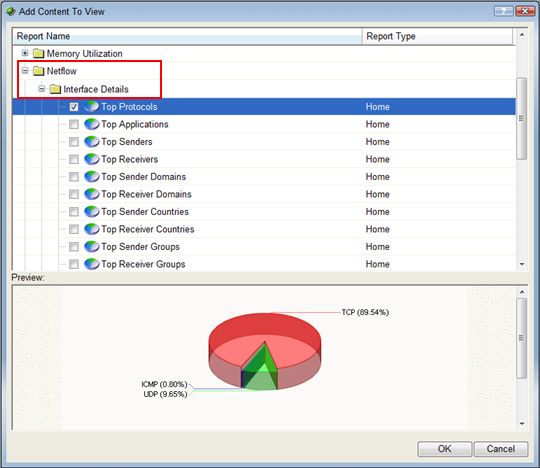The image size is (540, 468).
Task: Click the Report Type column header
Action: [437, 36]
